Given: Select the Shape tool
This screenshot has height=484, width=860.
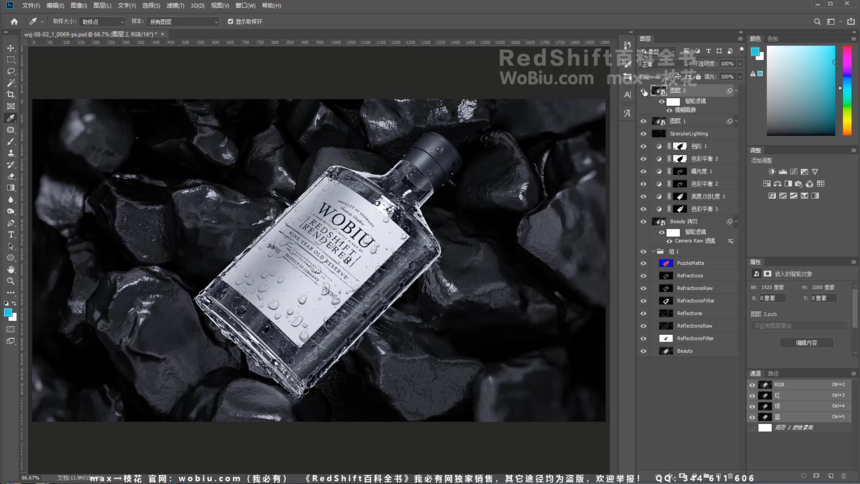Looking at the screenshot, I should (x=10, y=258).
